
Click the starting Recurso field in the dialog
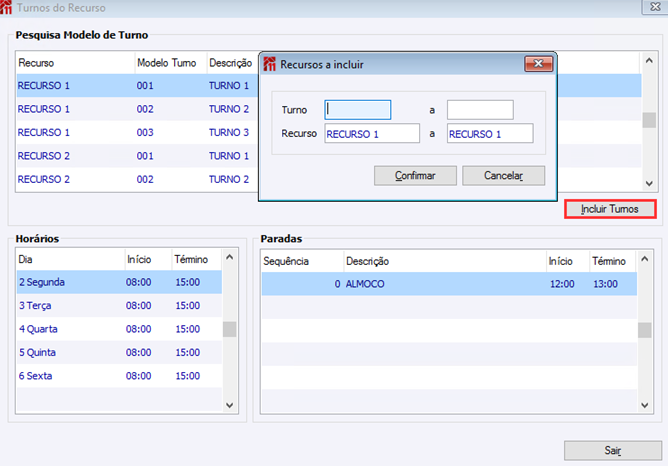tap(372, 134)
